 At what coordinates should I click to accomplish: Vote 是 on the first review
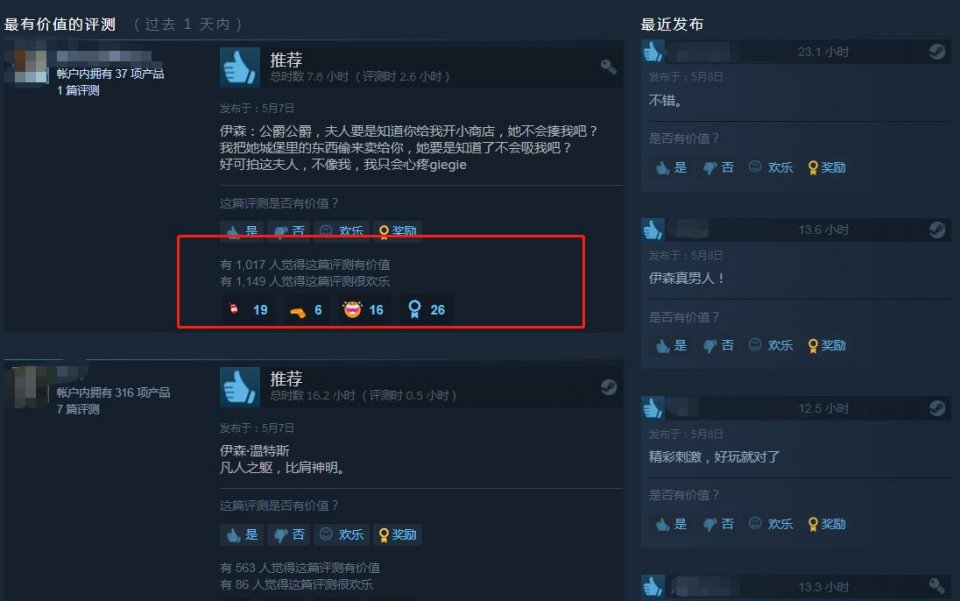(x=242, y=231)
